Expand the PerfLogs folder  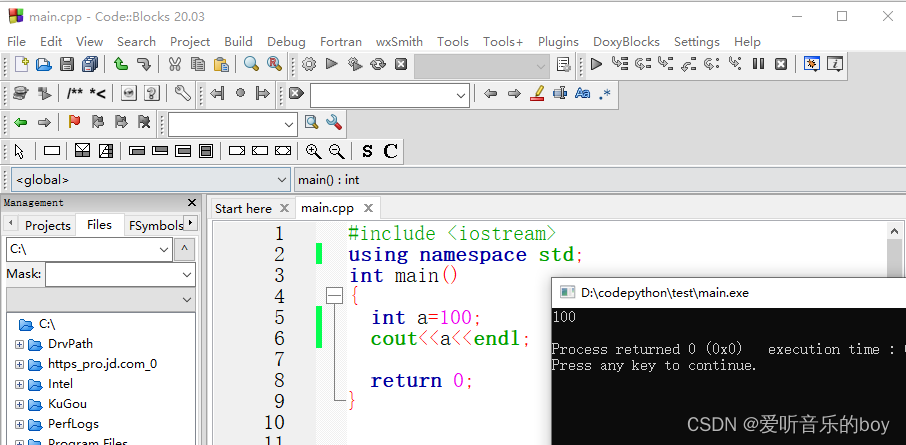19,425
